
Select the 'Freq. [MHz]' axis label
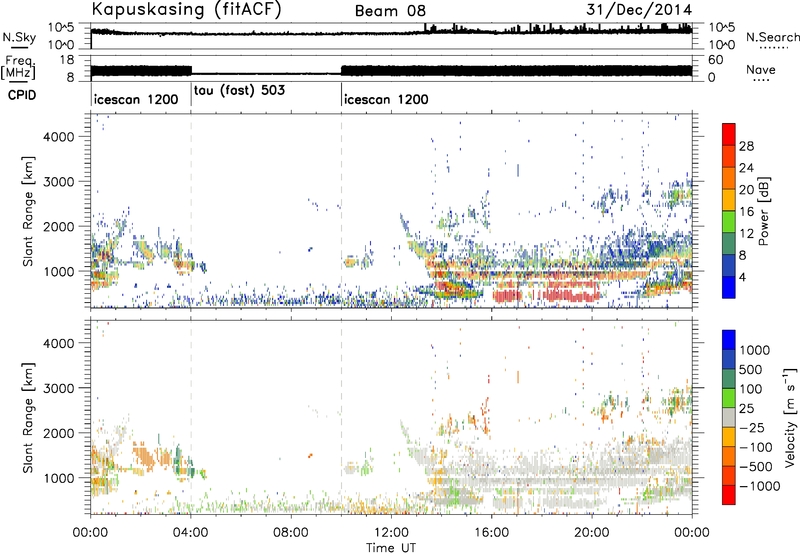point(18,68)
